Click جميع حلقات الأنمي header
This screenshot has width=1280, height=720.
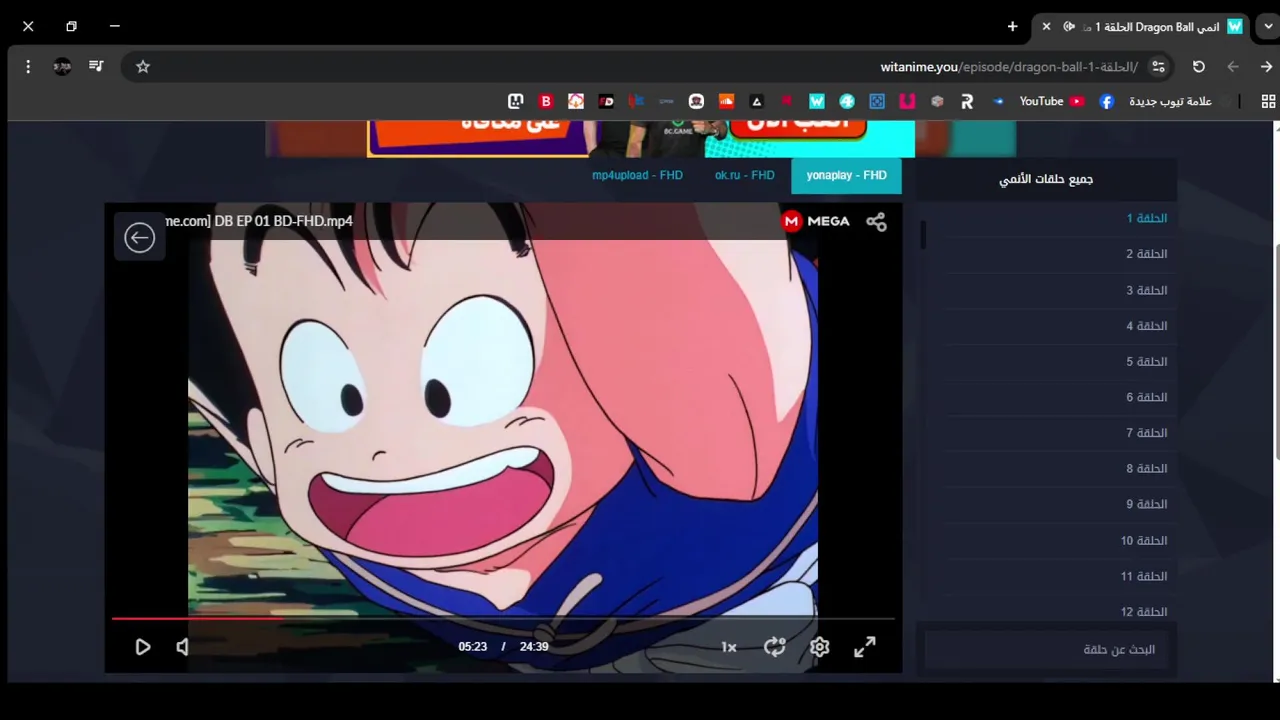click(1046, 180)
